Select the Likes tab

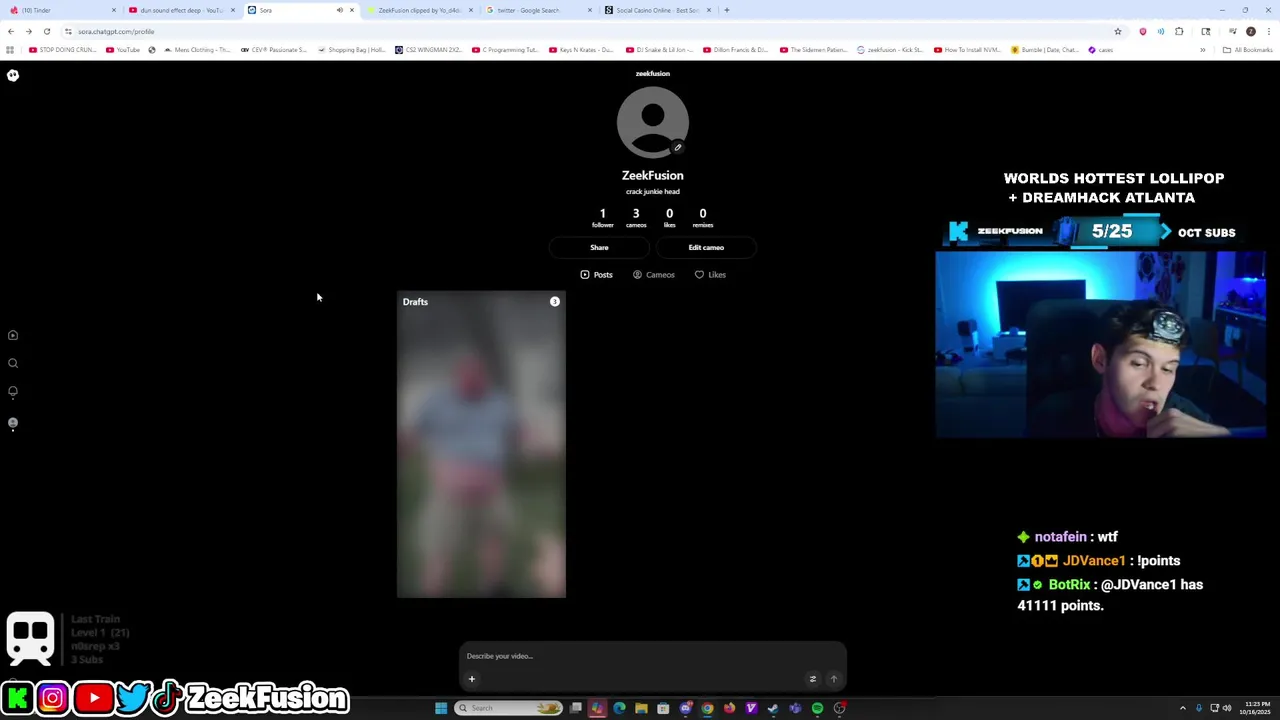click(710, 275)
